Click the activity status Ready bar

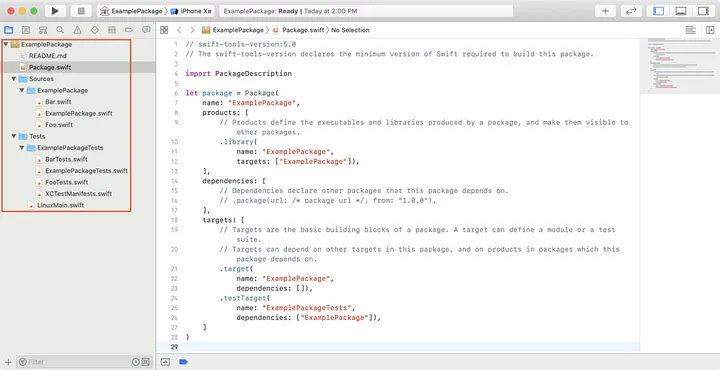point(366,11)
